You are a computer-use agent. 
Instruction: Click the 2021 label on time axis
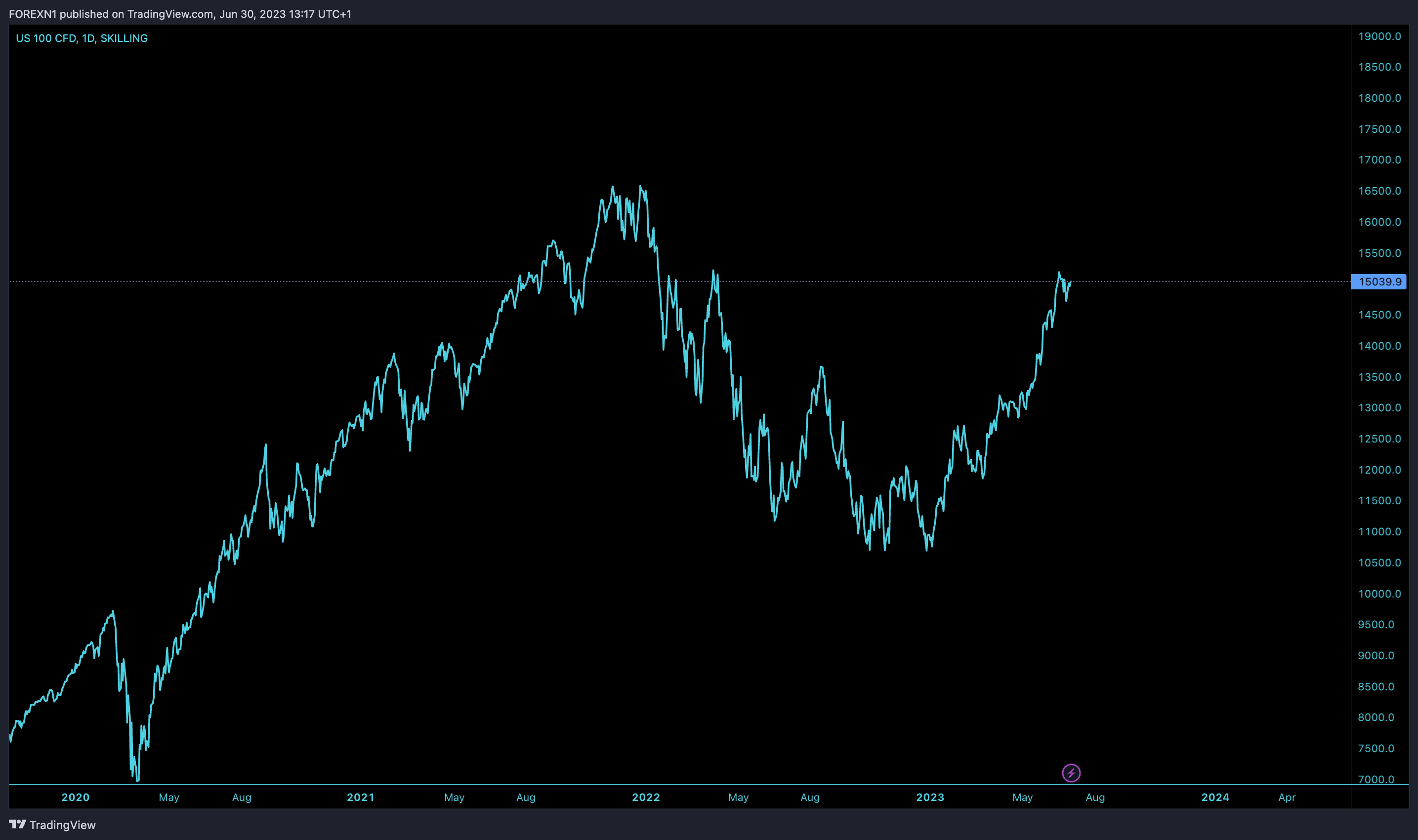click(x=361, y=797)
